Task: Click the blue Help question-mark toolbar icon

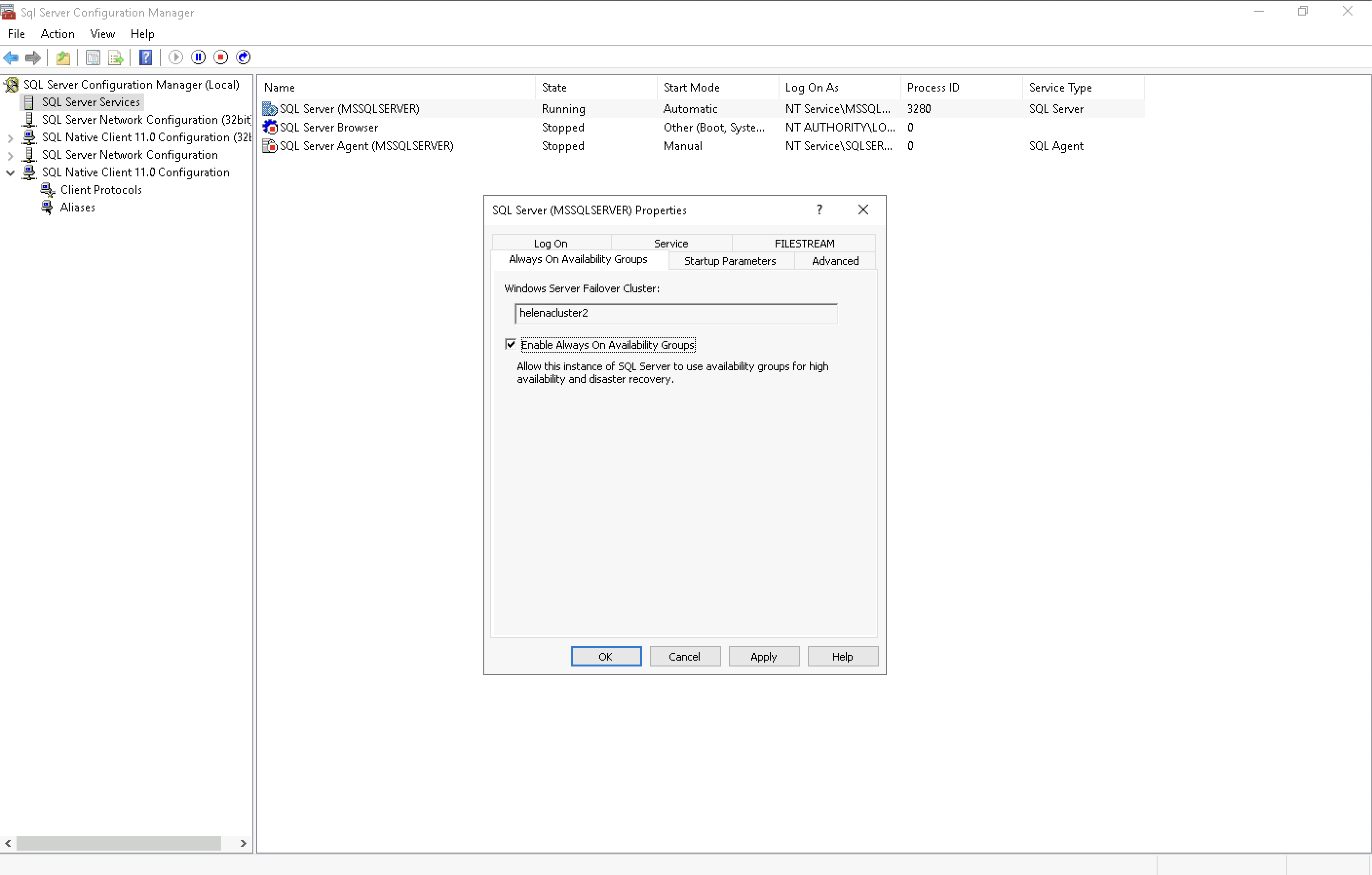Action: pos(146,57)
